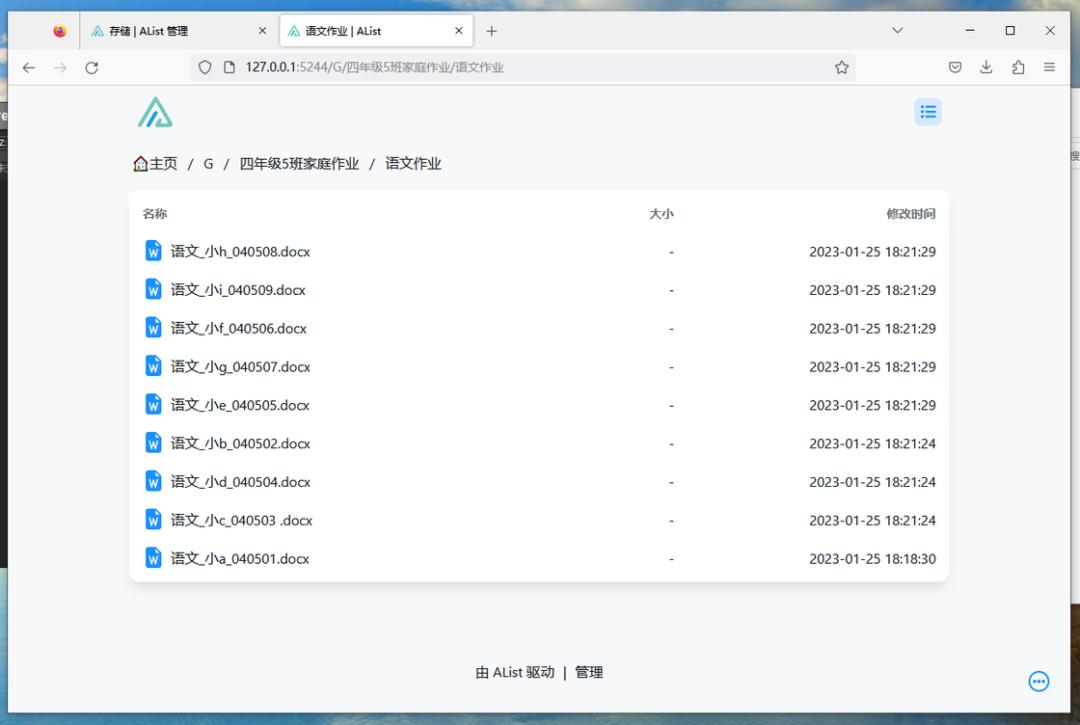This screenshot has width=1080, height=725.
Task: Navigate to 主页 in breadcrumb
Action: tap(156, 164)
